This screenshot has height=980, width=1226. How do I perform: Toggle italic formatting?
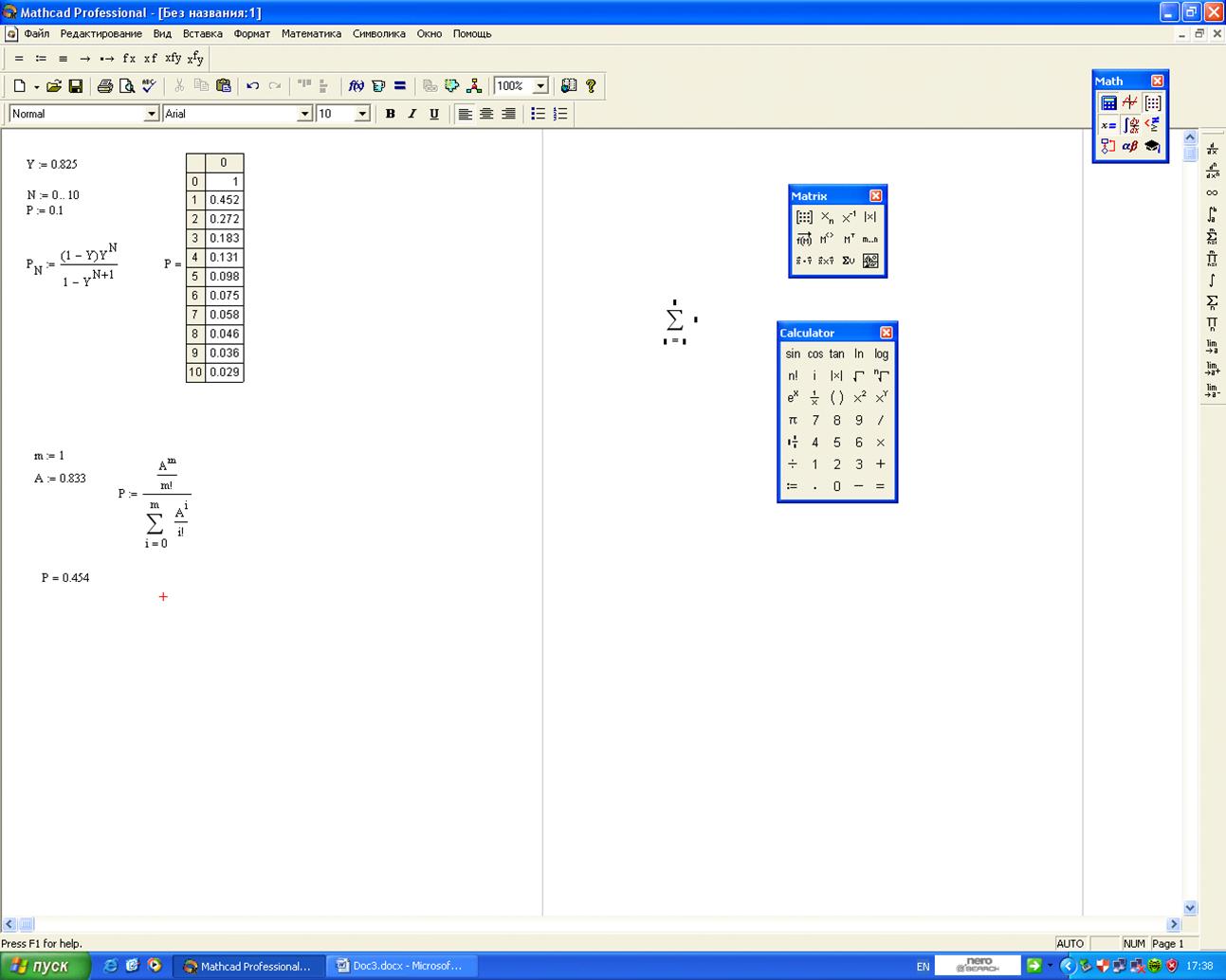[x=412, y=114]
